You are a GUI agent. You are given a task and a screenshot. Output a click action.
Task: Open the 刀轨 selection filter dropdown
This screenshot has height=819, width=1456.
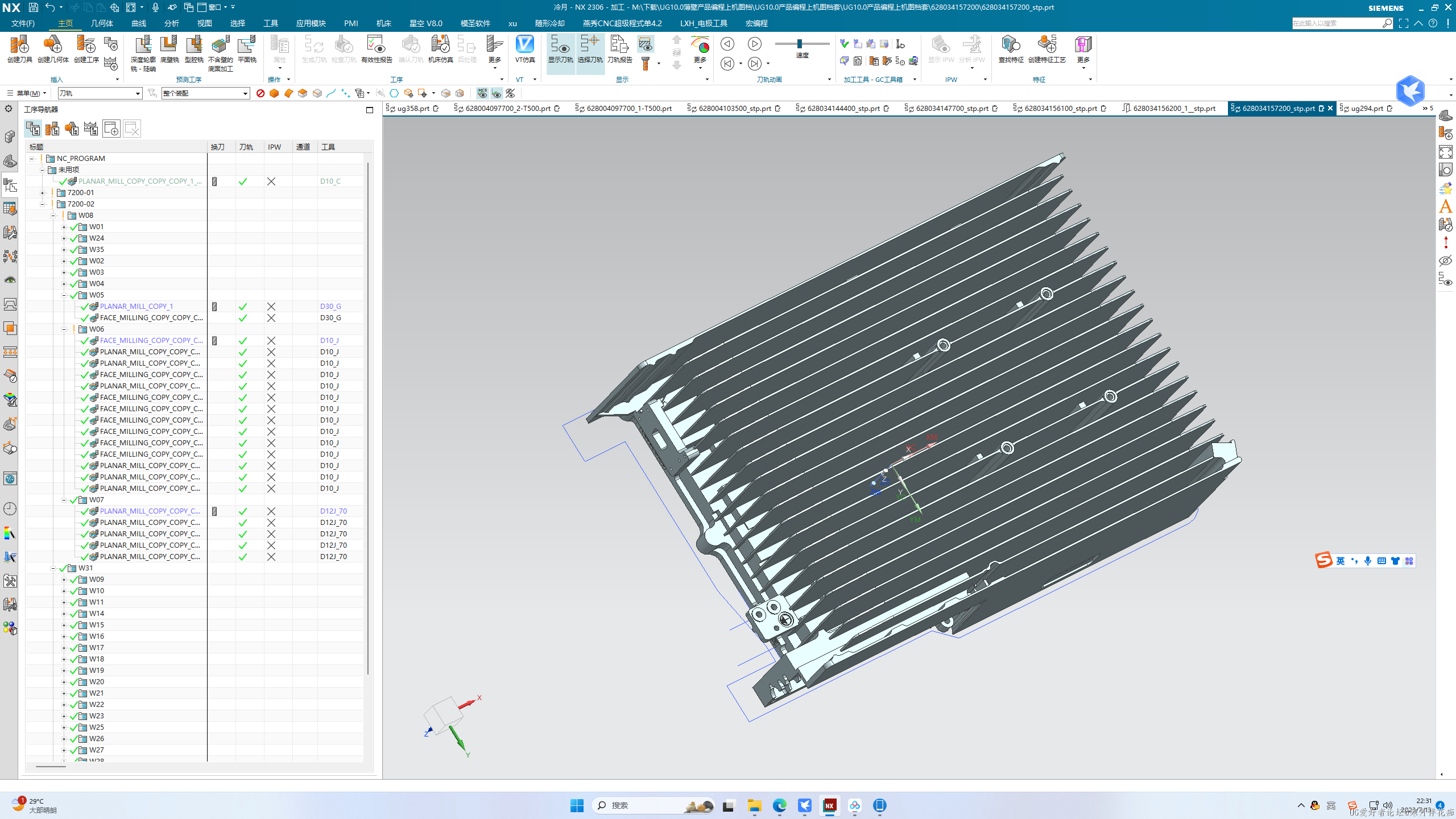(100, 93)
